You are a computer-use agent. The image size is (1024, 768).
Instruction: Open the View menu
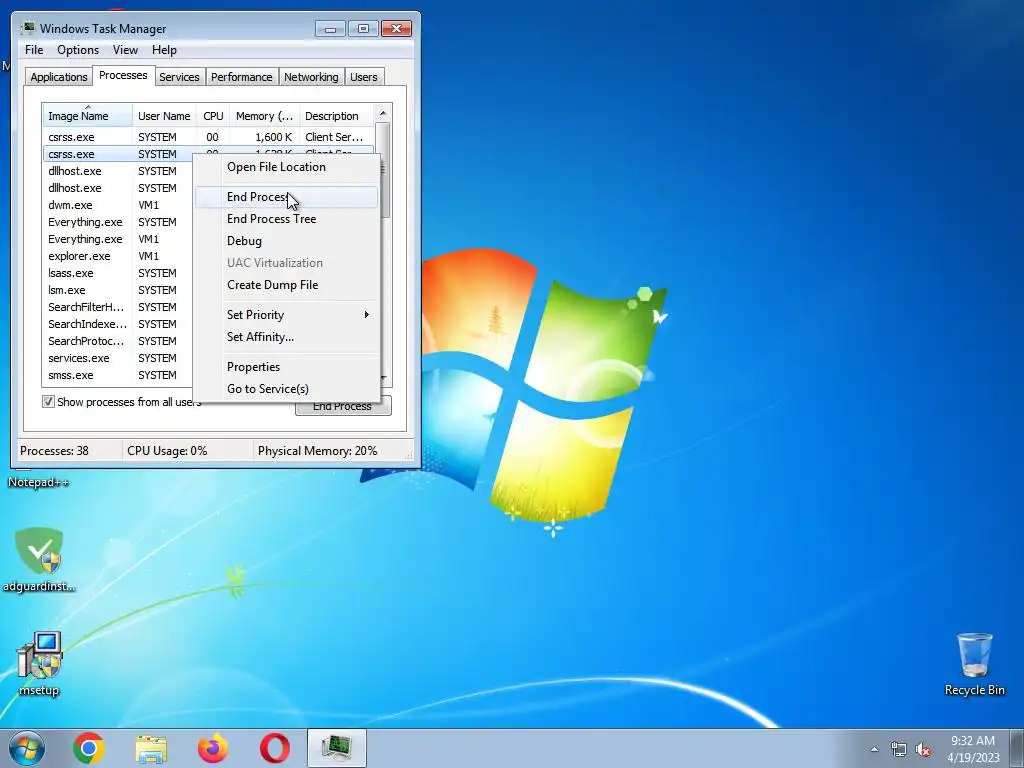[x=125, y=50]
